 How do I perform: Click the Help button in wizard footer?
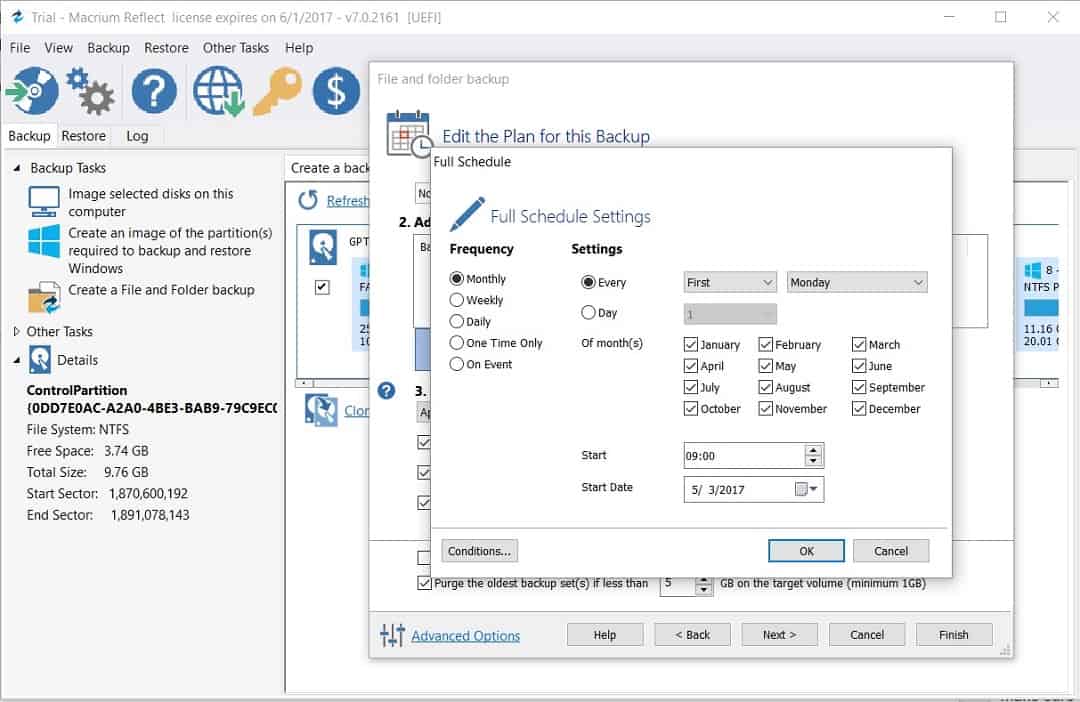(605, 634)
